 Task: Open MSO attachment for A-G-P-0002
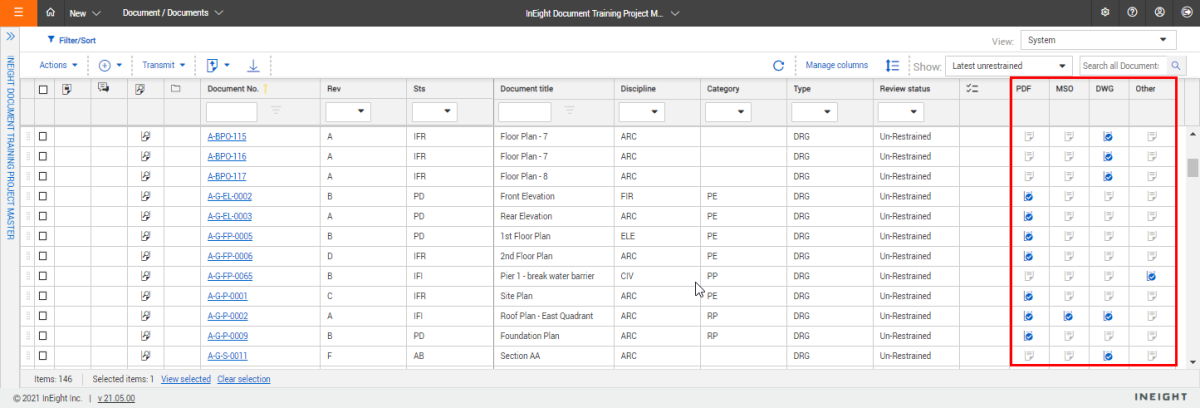(1068, 316)
